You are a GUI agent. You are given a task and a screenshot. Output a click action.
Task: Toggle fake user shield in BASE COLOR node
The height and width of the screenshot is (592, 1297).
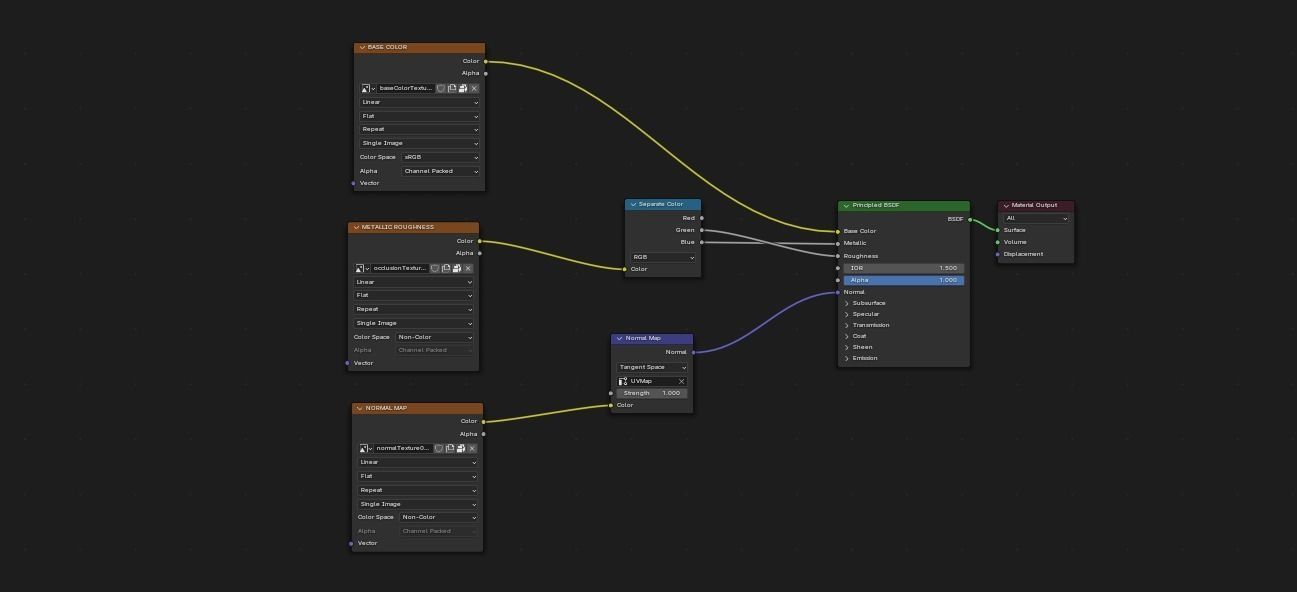click(x=441, y=88)
